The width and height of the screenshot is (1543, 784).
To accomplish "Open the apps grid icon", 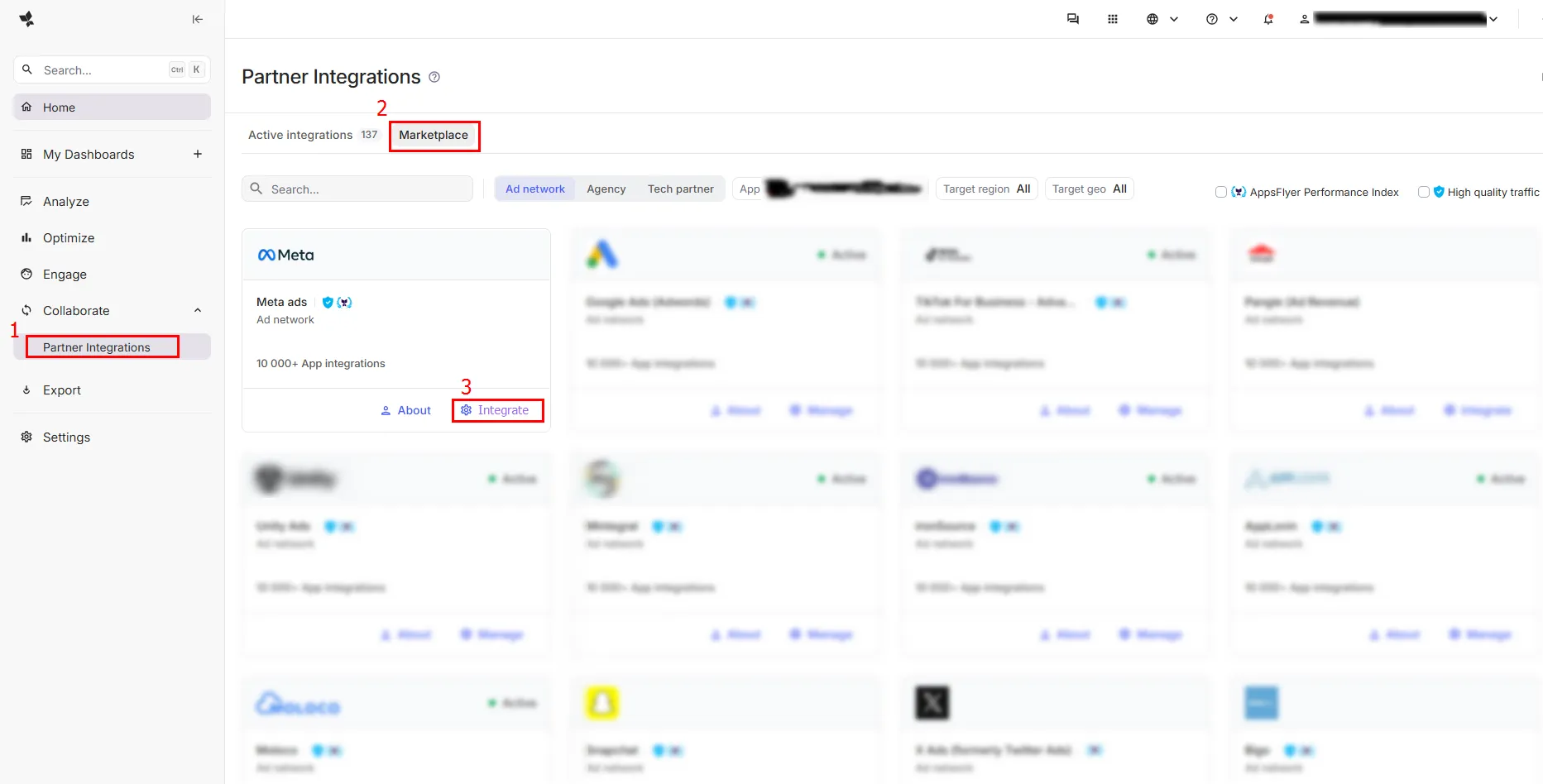I will [x=1113, y=19].
